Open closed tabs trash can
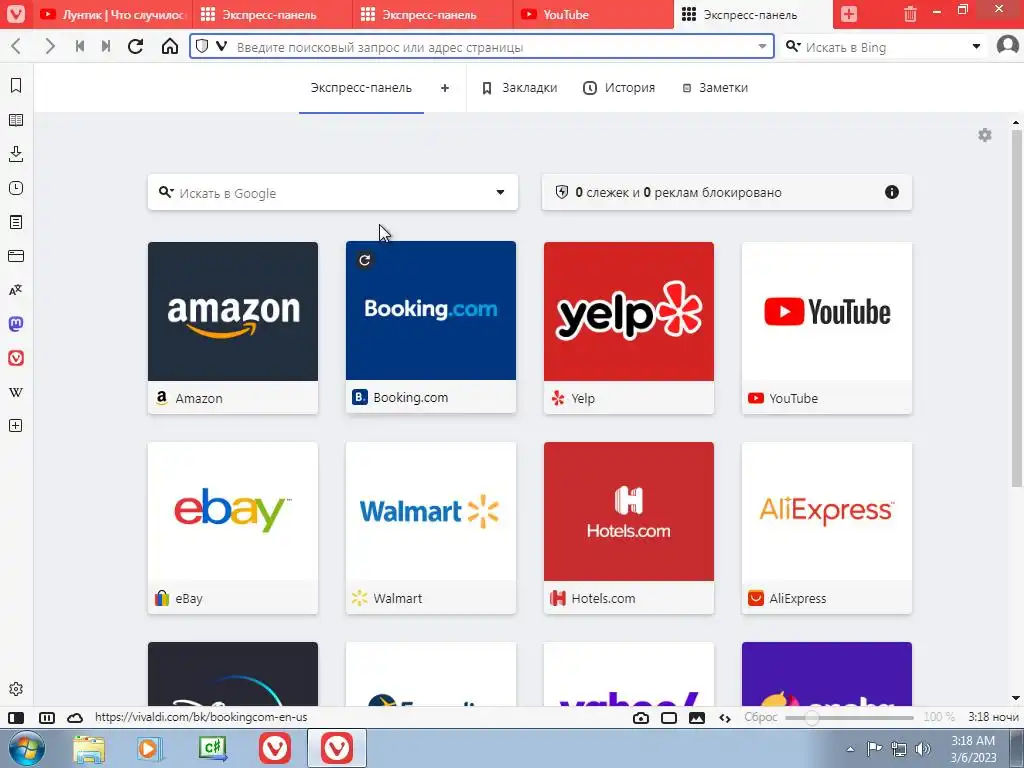The height and width of the screenshot is (768, 1024). [910, 14]
